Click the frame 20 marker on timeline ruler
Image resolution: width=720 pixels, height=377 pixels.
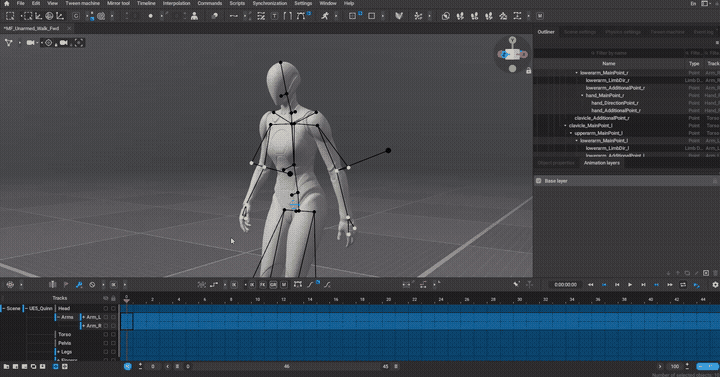[x=388, y=299]
